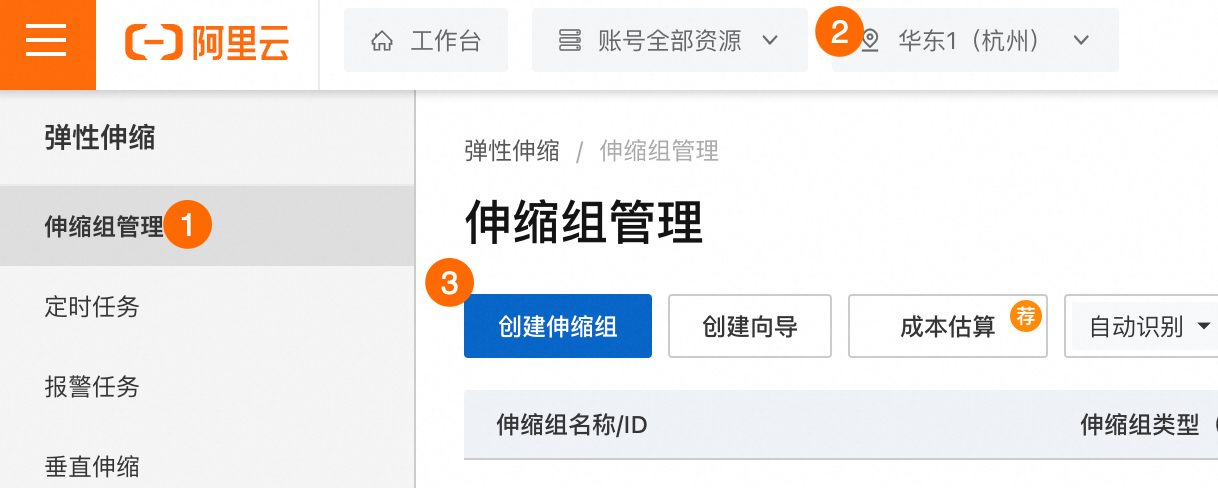1218x488 pixels.
Task: Expand the 自动识别 dropdown
Action: pyautogui.click(x=1142, y=326)
